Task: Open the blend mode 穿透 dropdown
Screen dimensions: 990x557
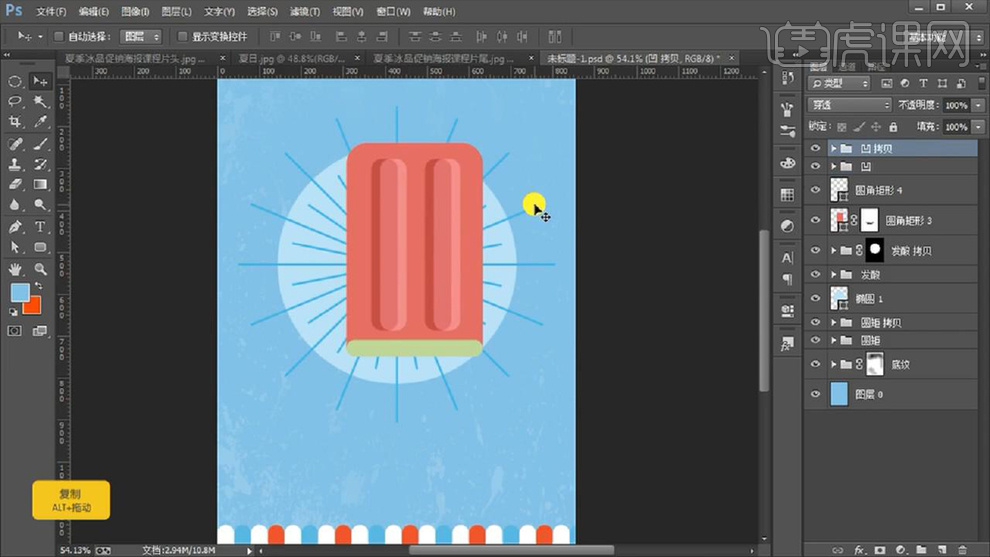Action: pyautogui.click(x=849, y=105)
